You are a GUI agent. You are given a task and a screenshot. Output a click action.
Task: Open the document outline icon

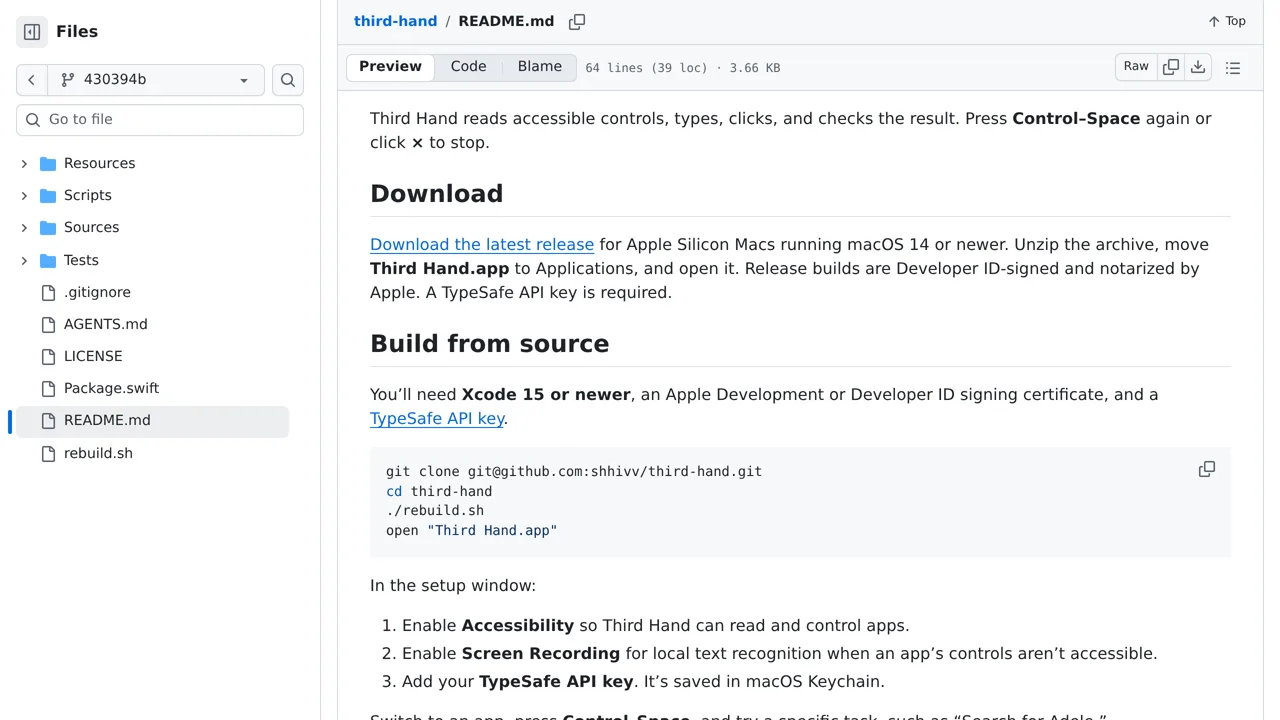[1233, 68]
